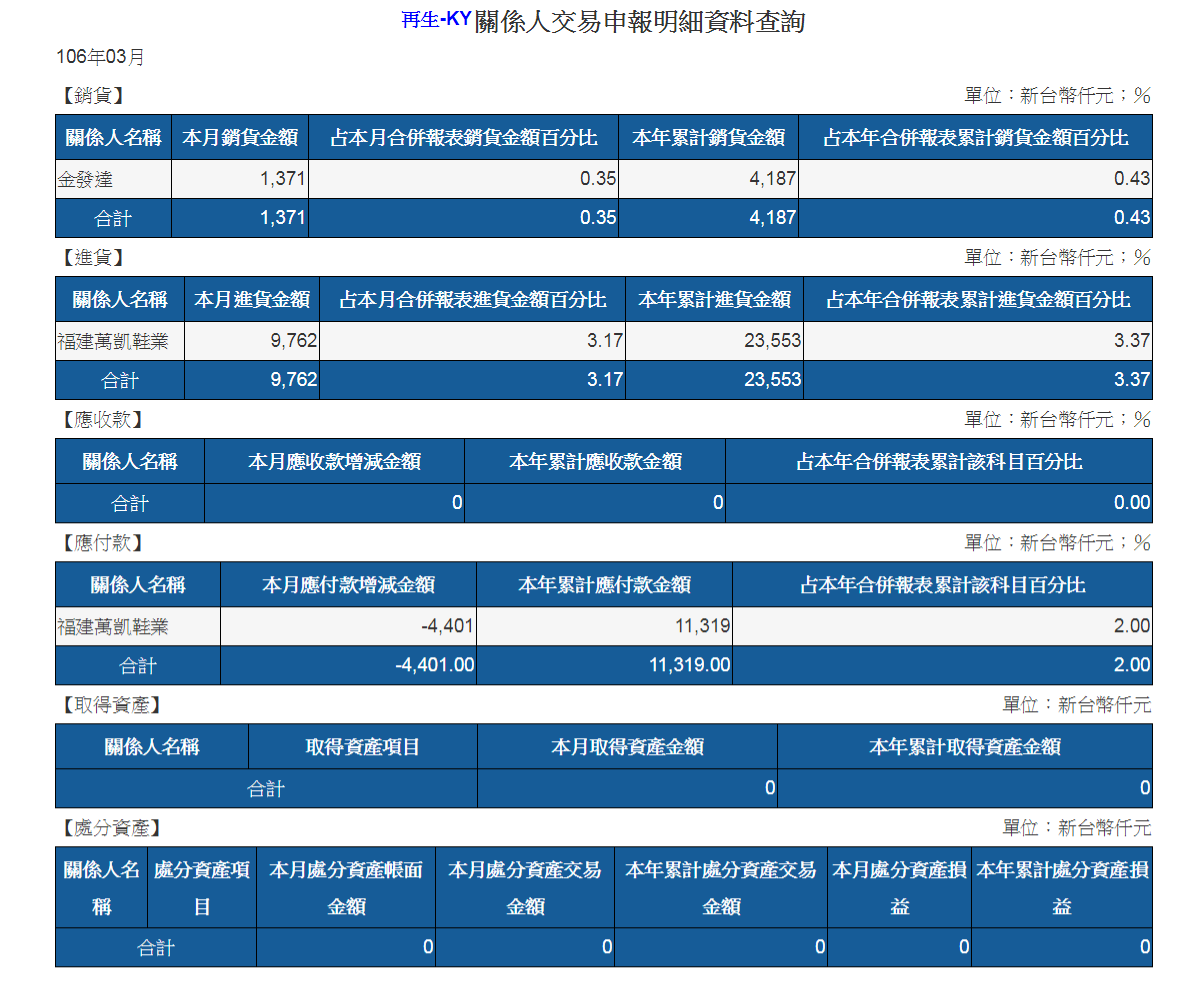Select the 【處分資產】 section heading
1192x984 pixels.
(x=112, y=828)
